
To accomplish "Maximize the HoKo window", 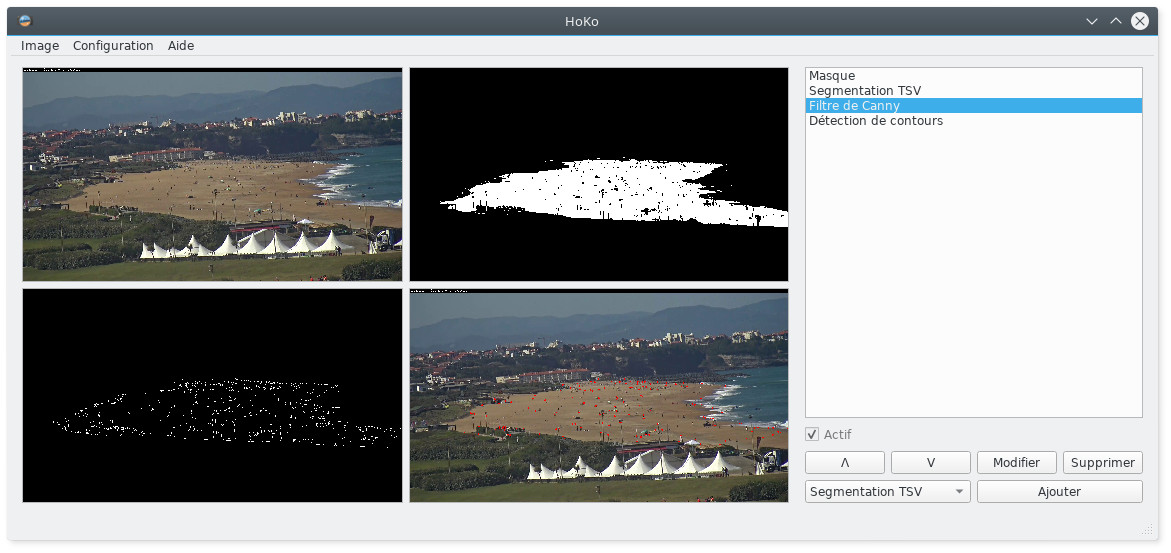I will pyautogui.click(x=1116, y=21).
